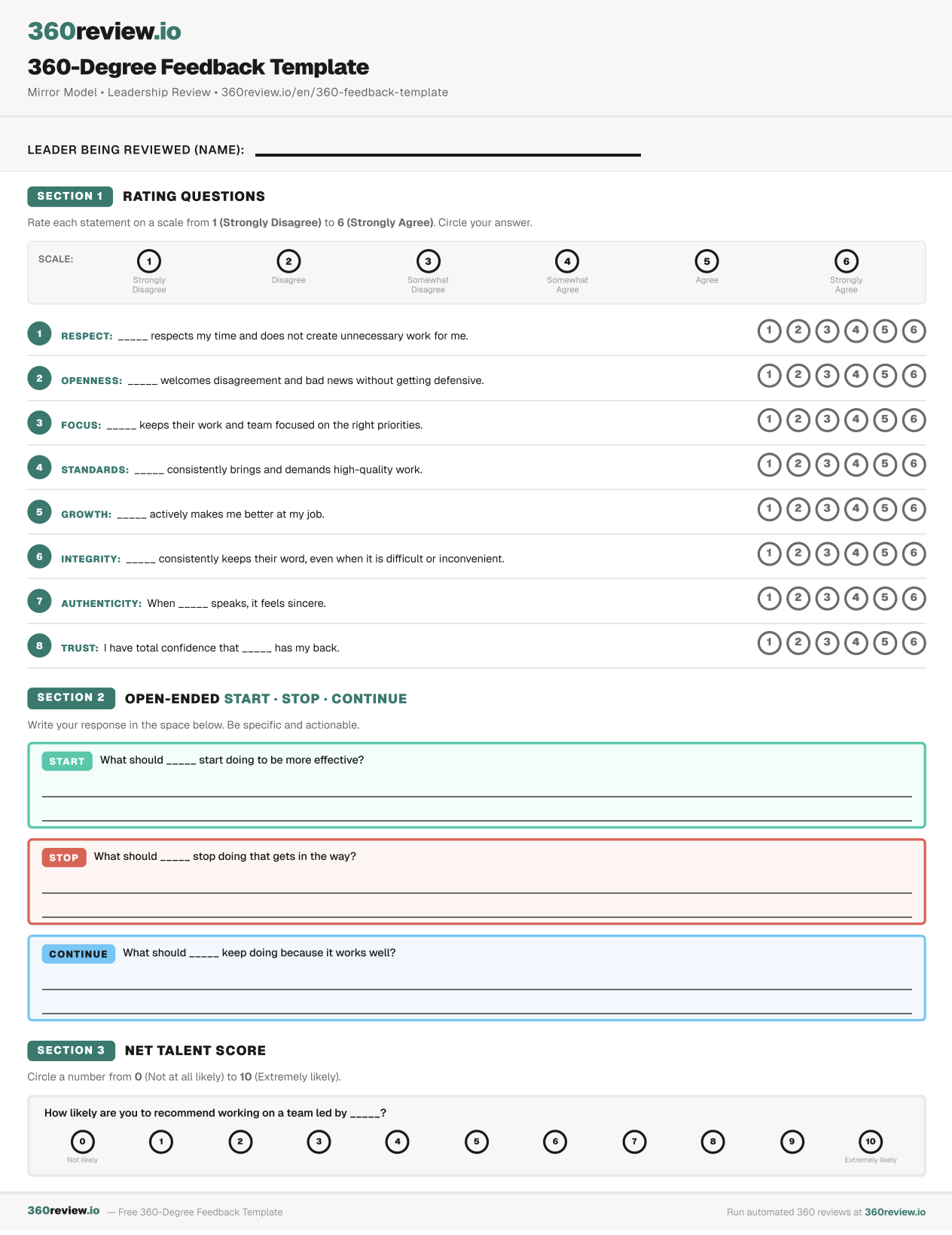Select score 7 on the recommendation scale
Screen dimensions: 952x1235
click(x=634, y=1142)
